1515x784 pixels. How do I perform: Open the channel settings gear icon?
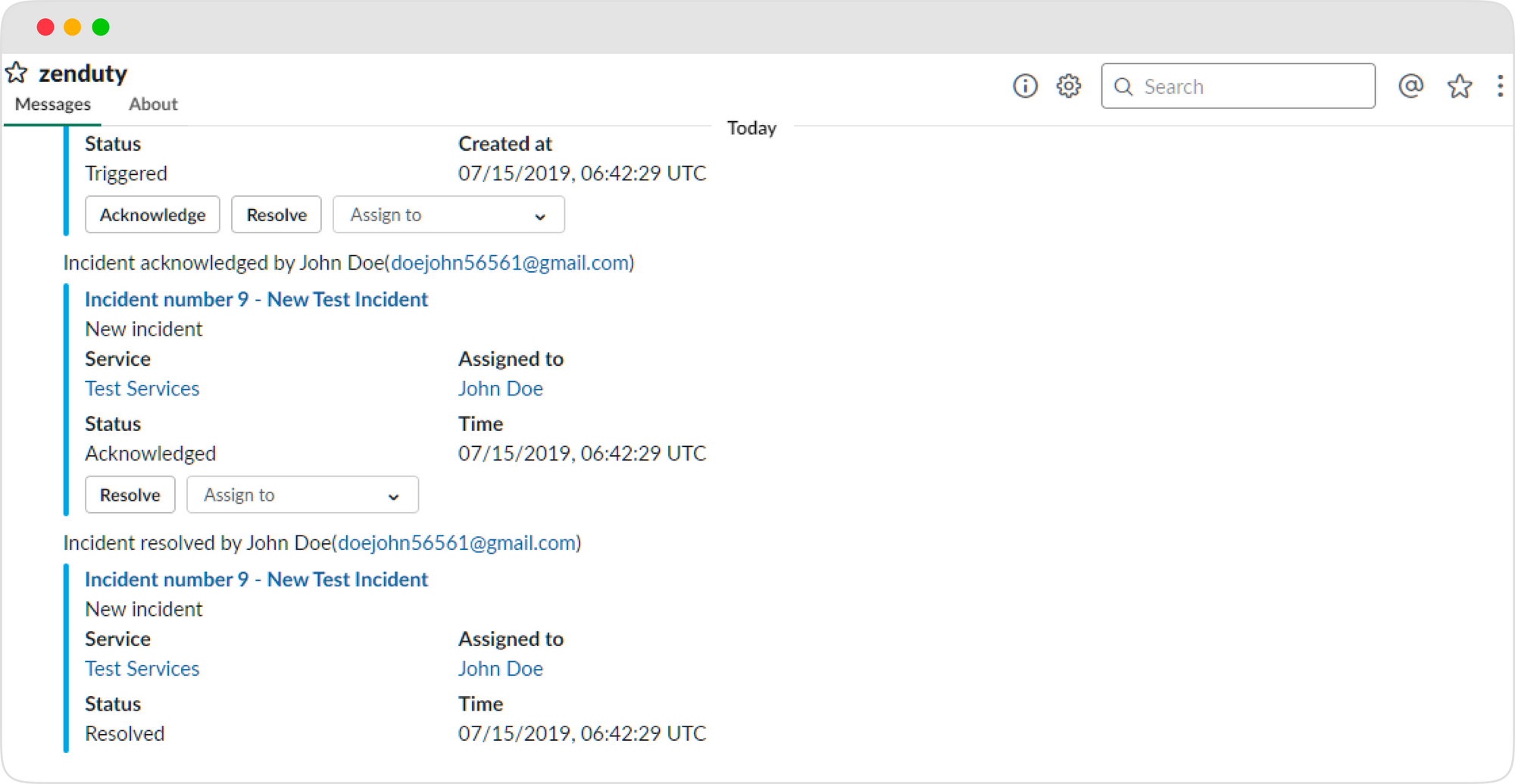[1069, 86]
